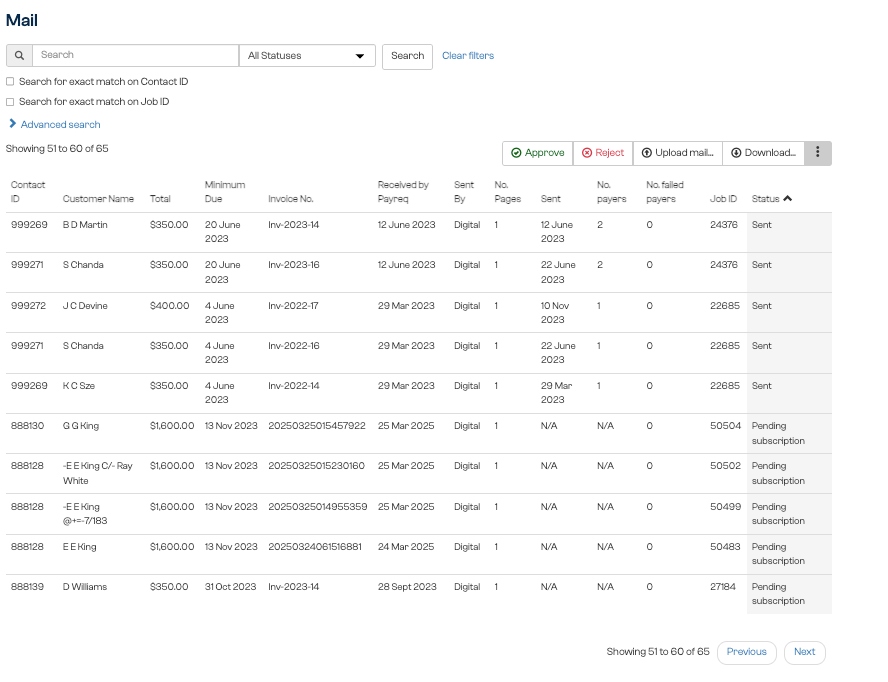Viewport: 888px width, 682px height.
Task: Sort by the No. Pages column header
Action: pyautogui.click(x=507, y=191)
